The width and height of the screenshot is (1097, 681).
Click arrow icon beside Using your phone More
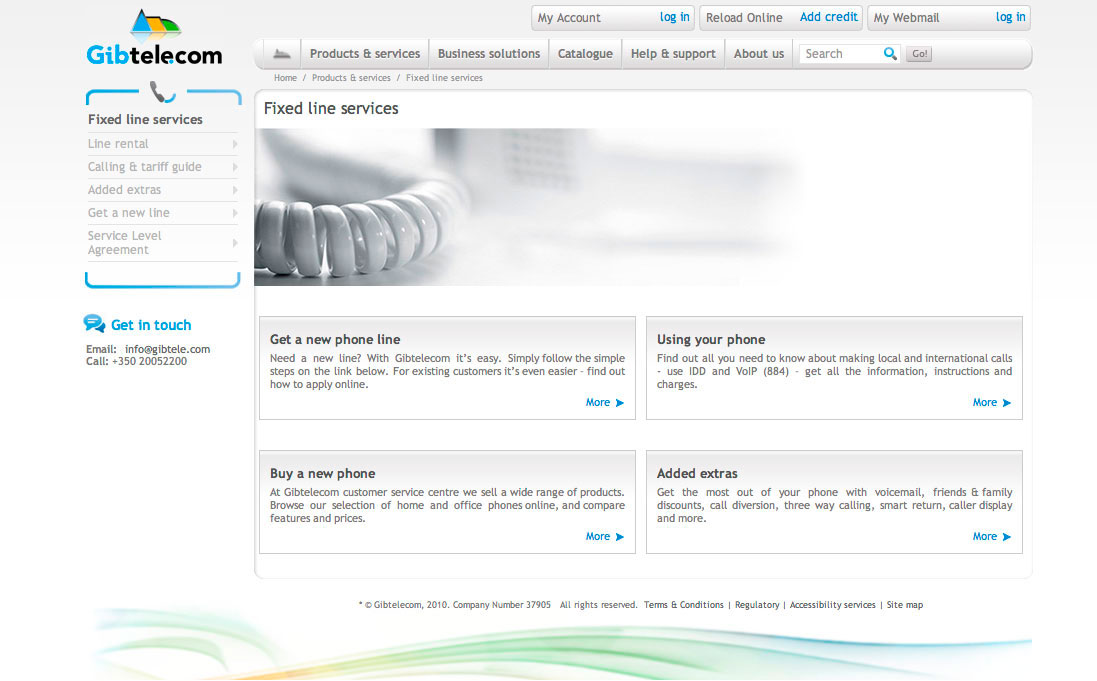click(1006, 402)
